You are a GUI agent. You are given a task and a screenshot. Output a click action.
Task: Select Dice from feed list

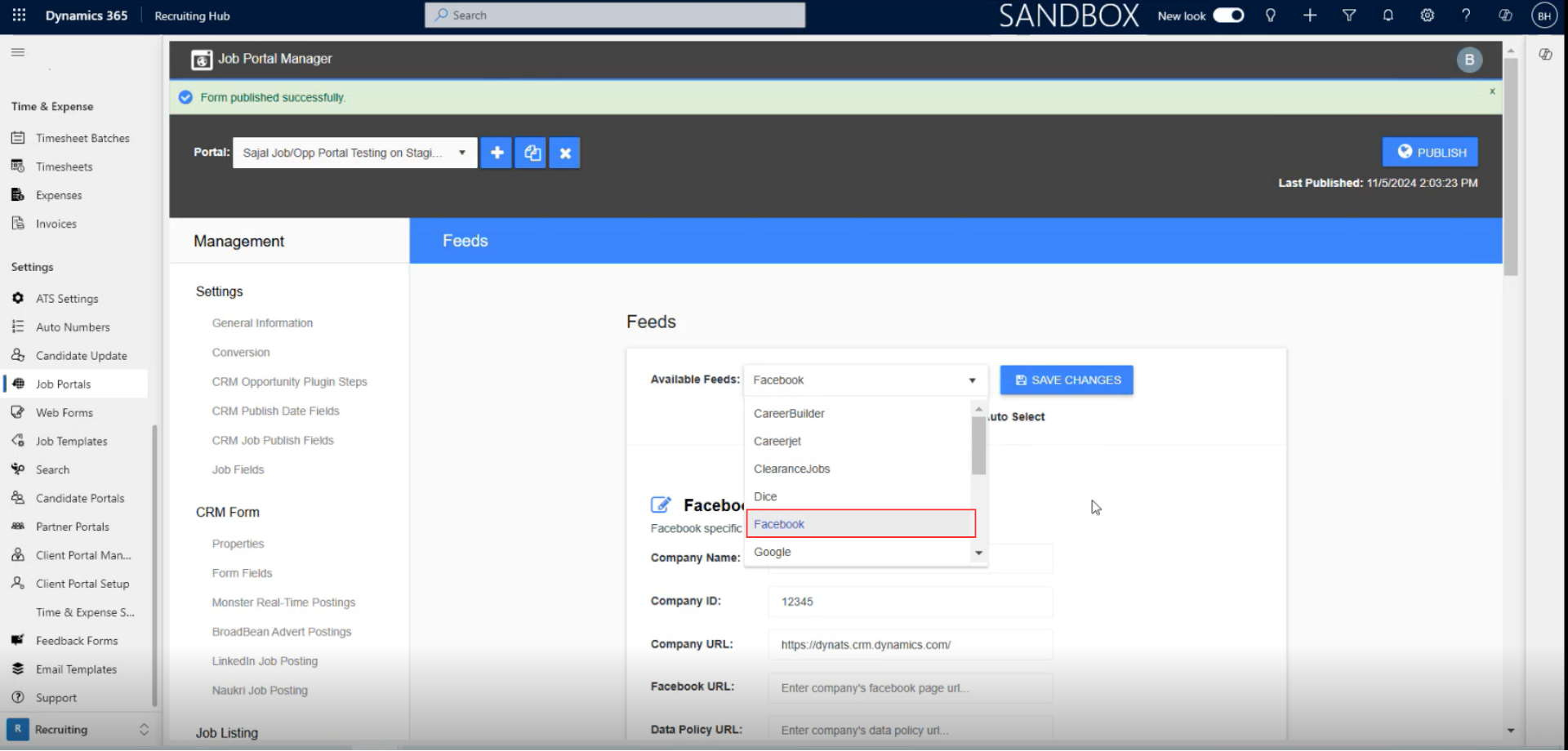tap(857, 497)
